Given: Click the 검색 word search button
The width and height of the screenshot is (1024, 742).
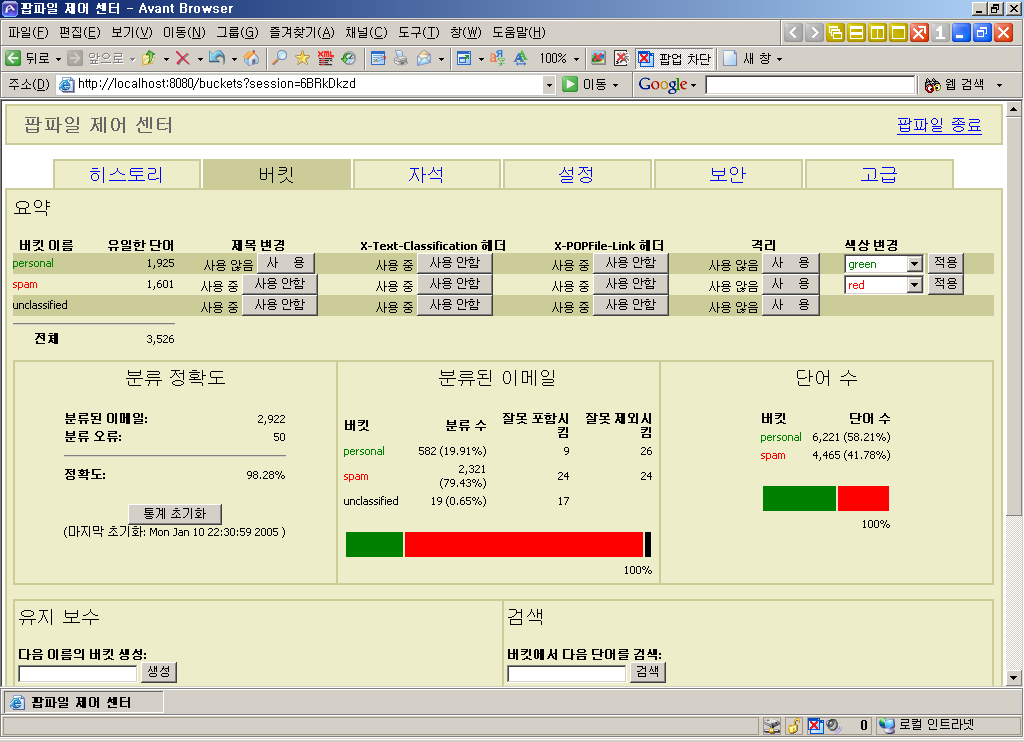Looking at the screenshot, I should click(x=647, y=672).
